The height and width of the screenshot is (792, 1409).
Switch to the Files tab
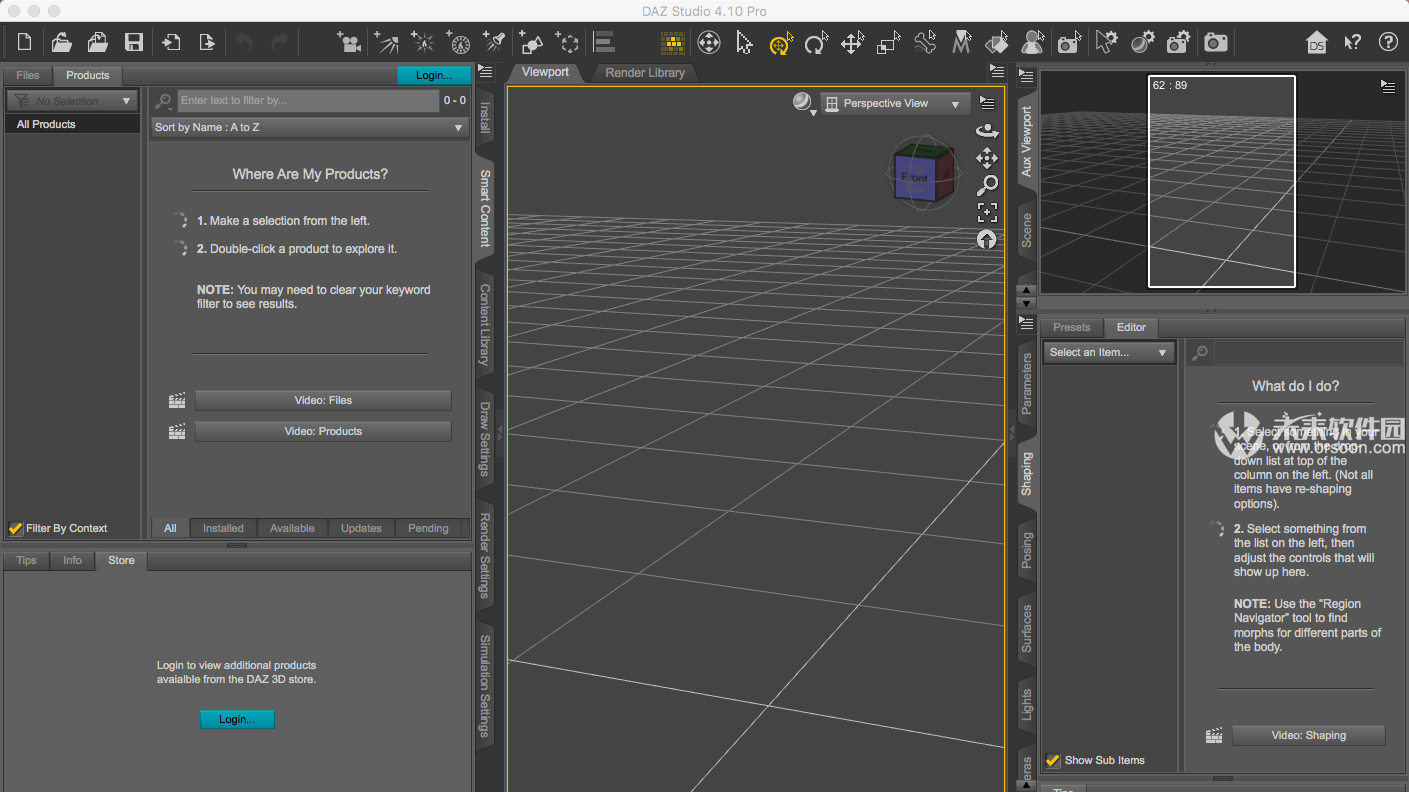[x=28, y=75]
